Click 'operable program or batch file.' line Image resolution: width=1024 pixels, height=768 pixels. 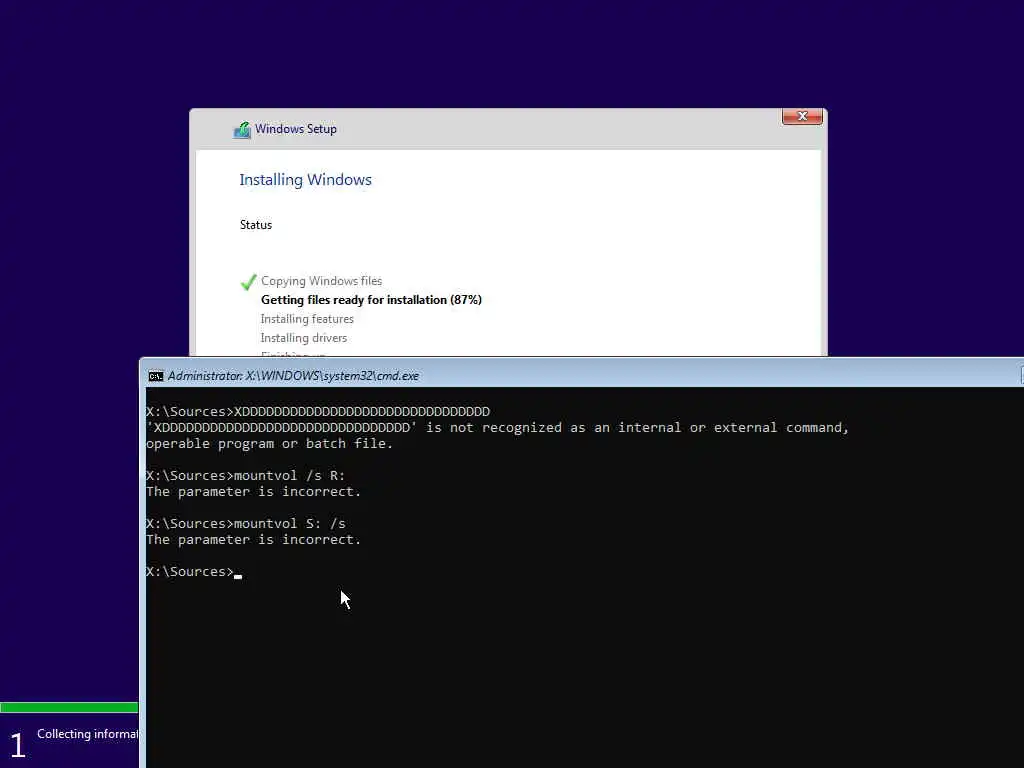tap(270, 444)
